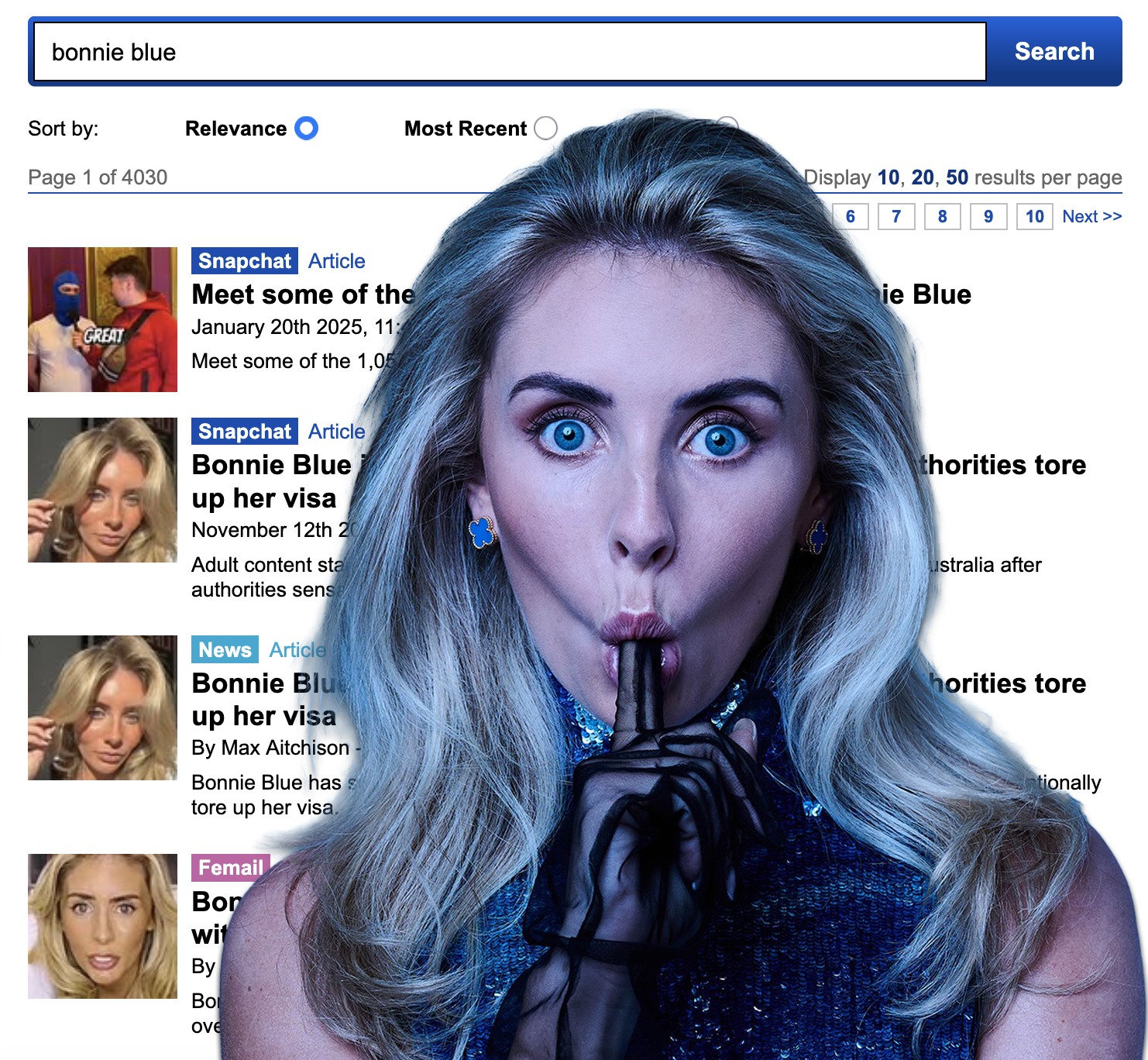Click the 'Next >>' pagination link

pyautogui.click(x=1091, y=217)
